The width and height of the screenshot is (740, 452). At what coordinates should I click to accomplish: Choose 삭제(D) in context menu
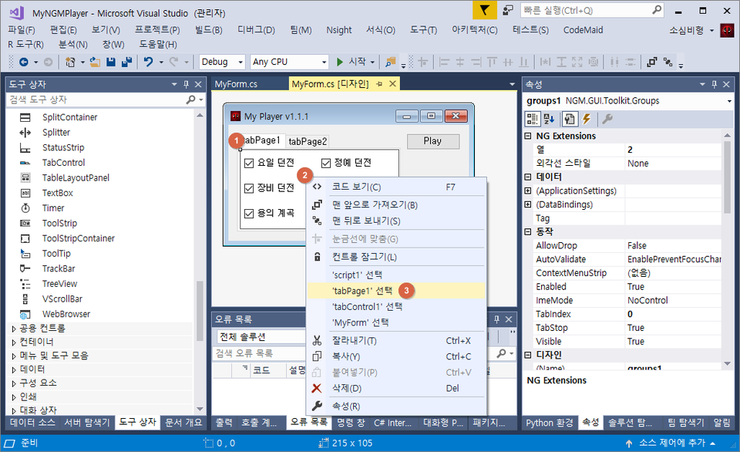tap(396, 388)
